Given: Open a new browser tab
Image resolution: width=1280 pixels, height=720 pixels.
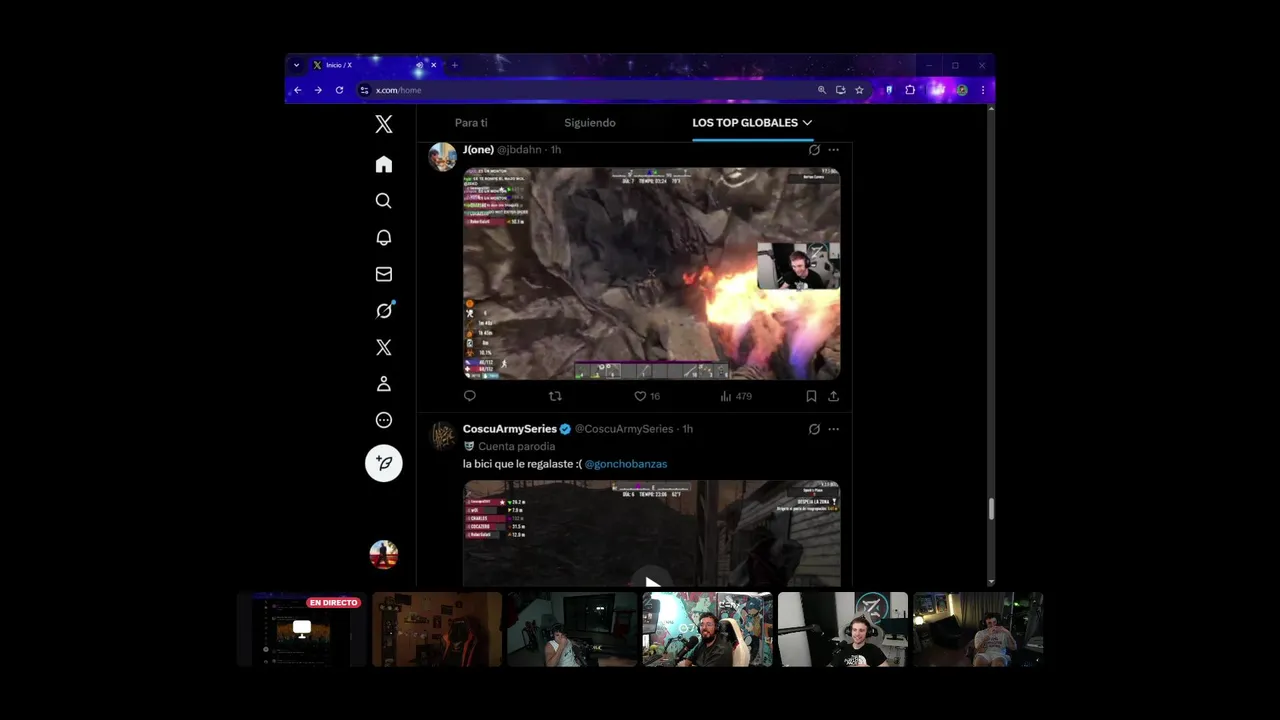Looking at the screenshot, I should [x=454, y=65].
